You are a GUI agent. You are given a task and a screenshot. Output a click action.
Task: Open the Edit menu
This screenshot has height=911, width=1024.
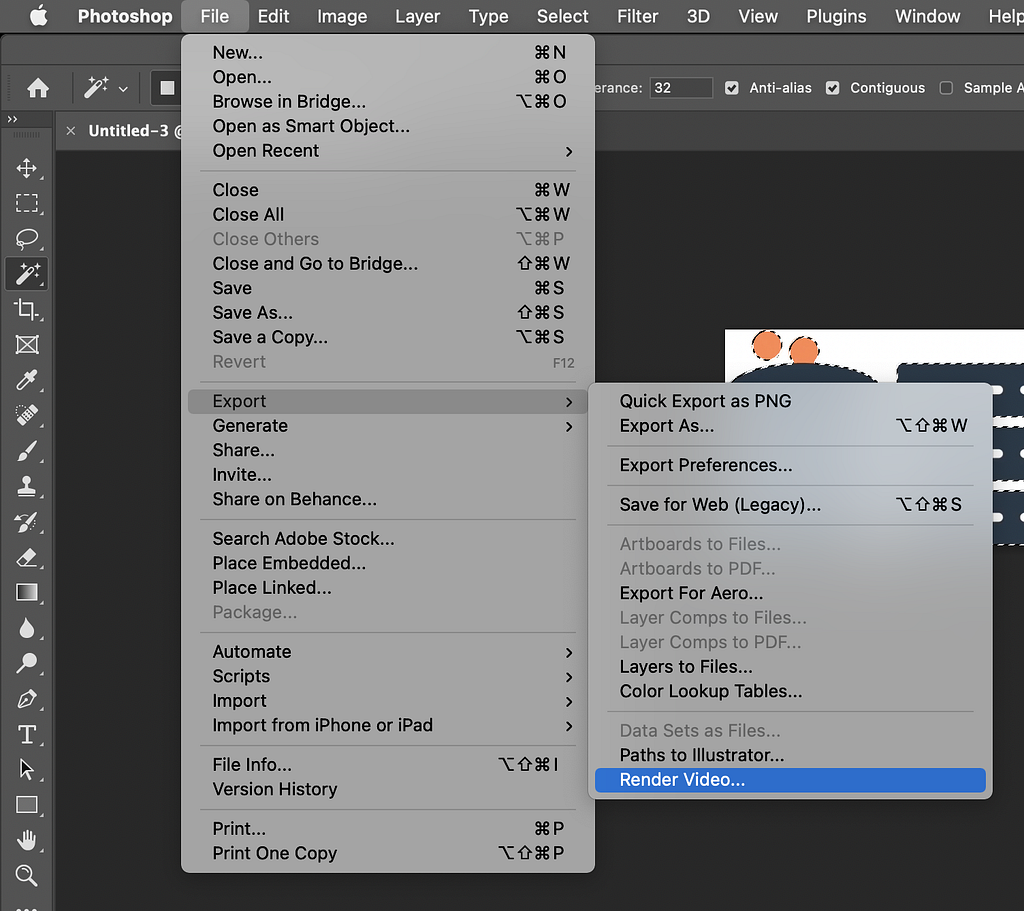coord(273,16)
